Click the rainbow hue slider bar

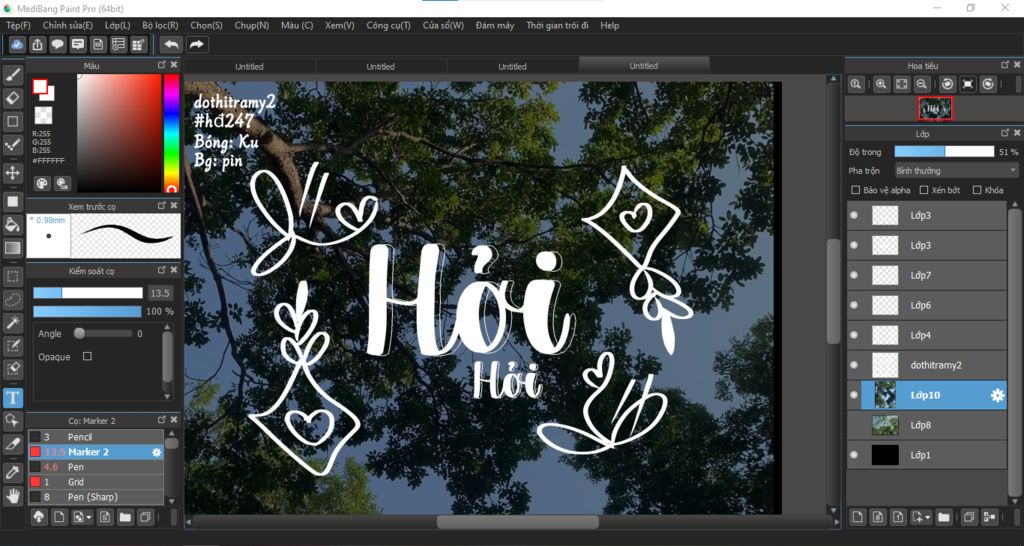coord(171,131)
